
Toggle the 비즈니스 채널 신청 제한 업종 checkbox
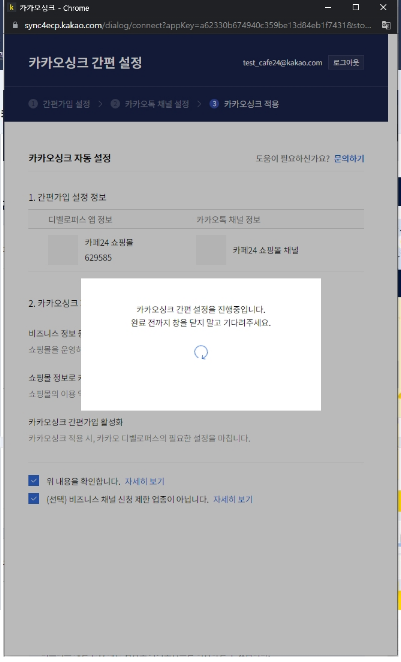click(x=34, y=499)
